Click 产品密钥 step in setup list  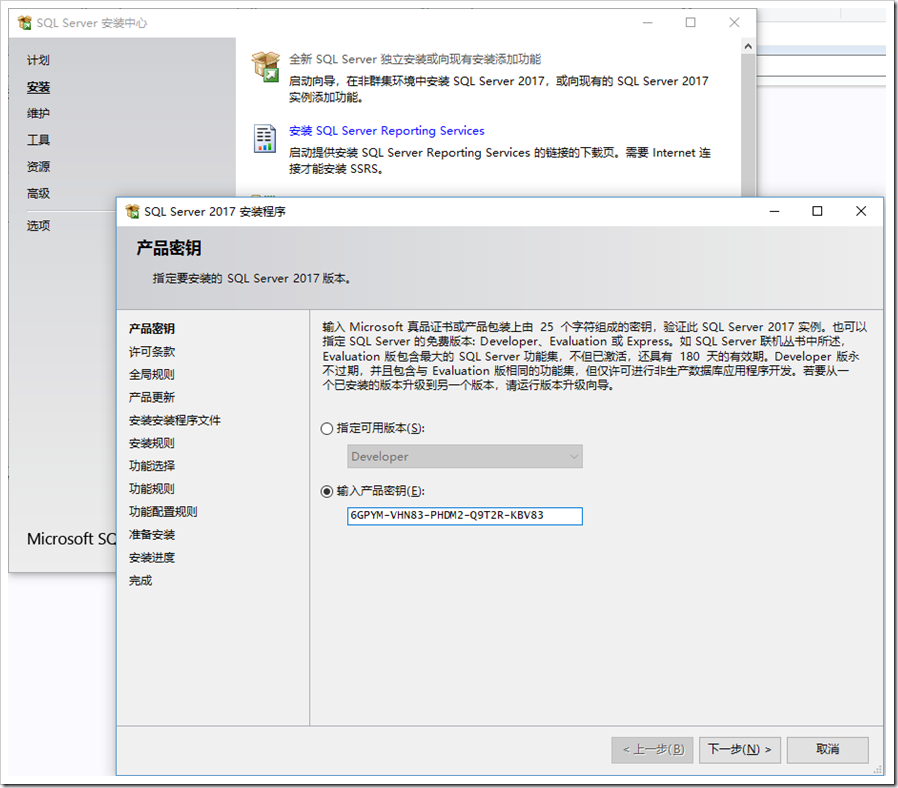pyautogui.click(x=152, y=329)
